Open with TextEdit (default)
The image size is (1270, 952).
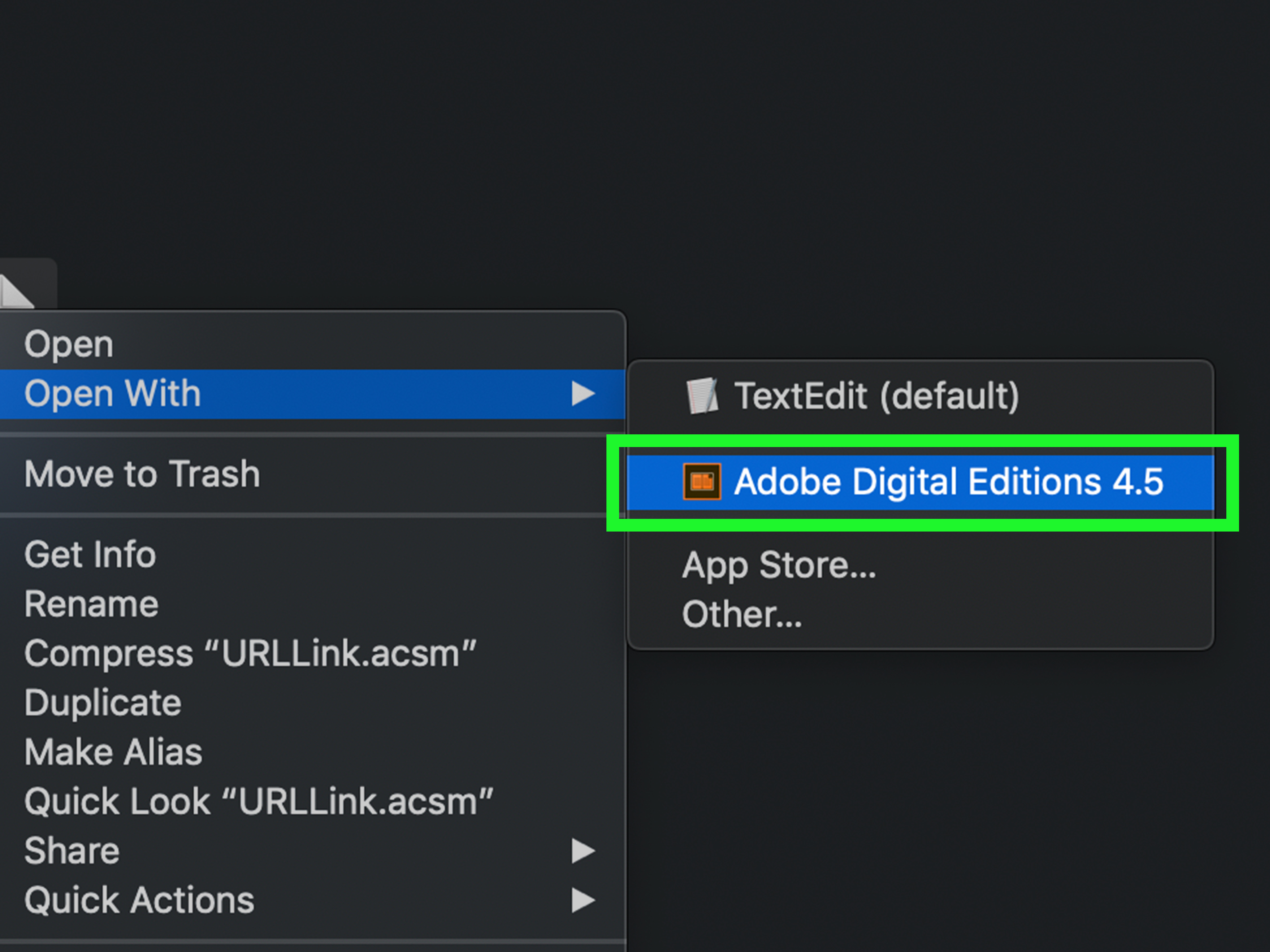921,396
